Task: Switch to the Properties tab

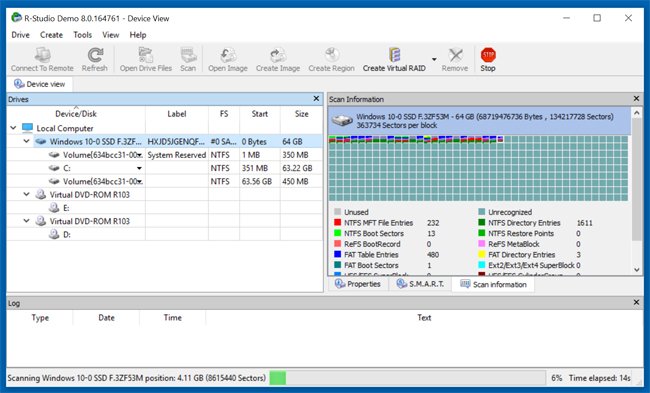Action: pyautogui.click(x=358, y=284)
